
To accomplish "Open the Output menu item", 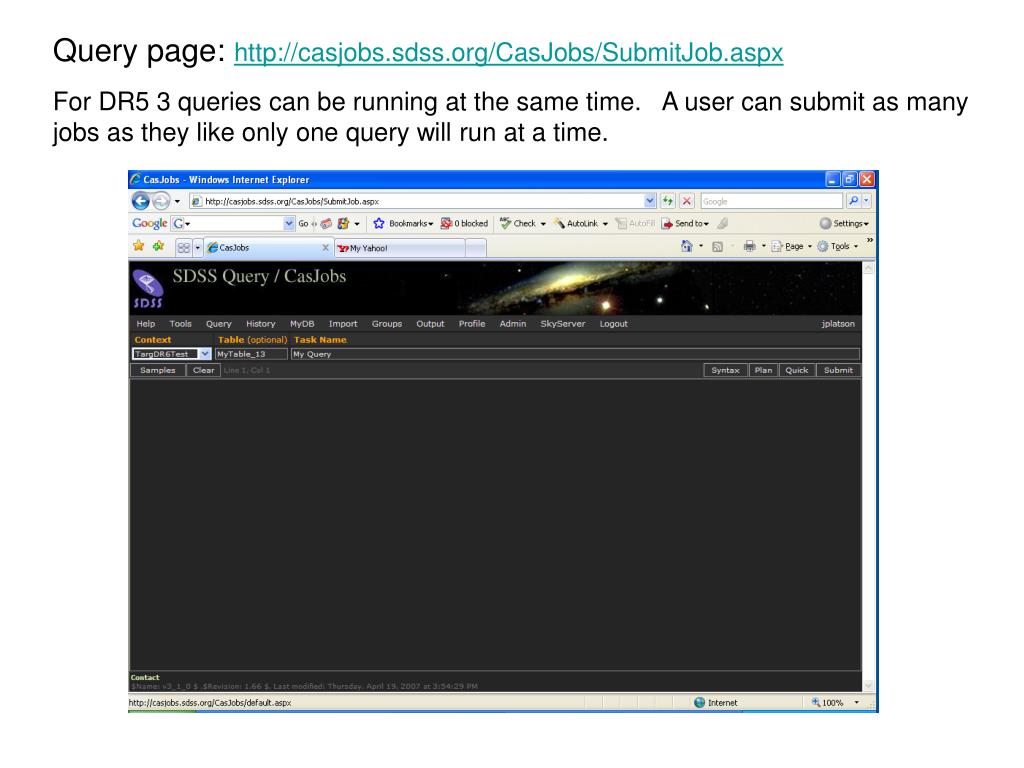I will pyautogui.click(x=430, y=324).
